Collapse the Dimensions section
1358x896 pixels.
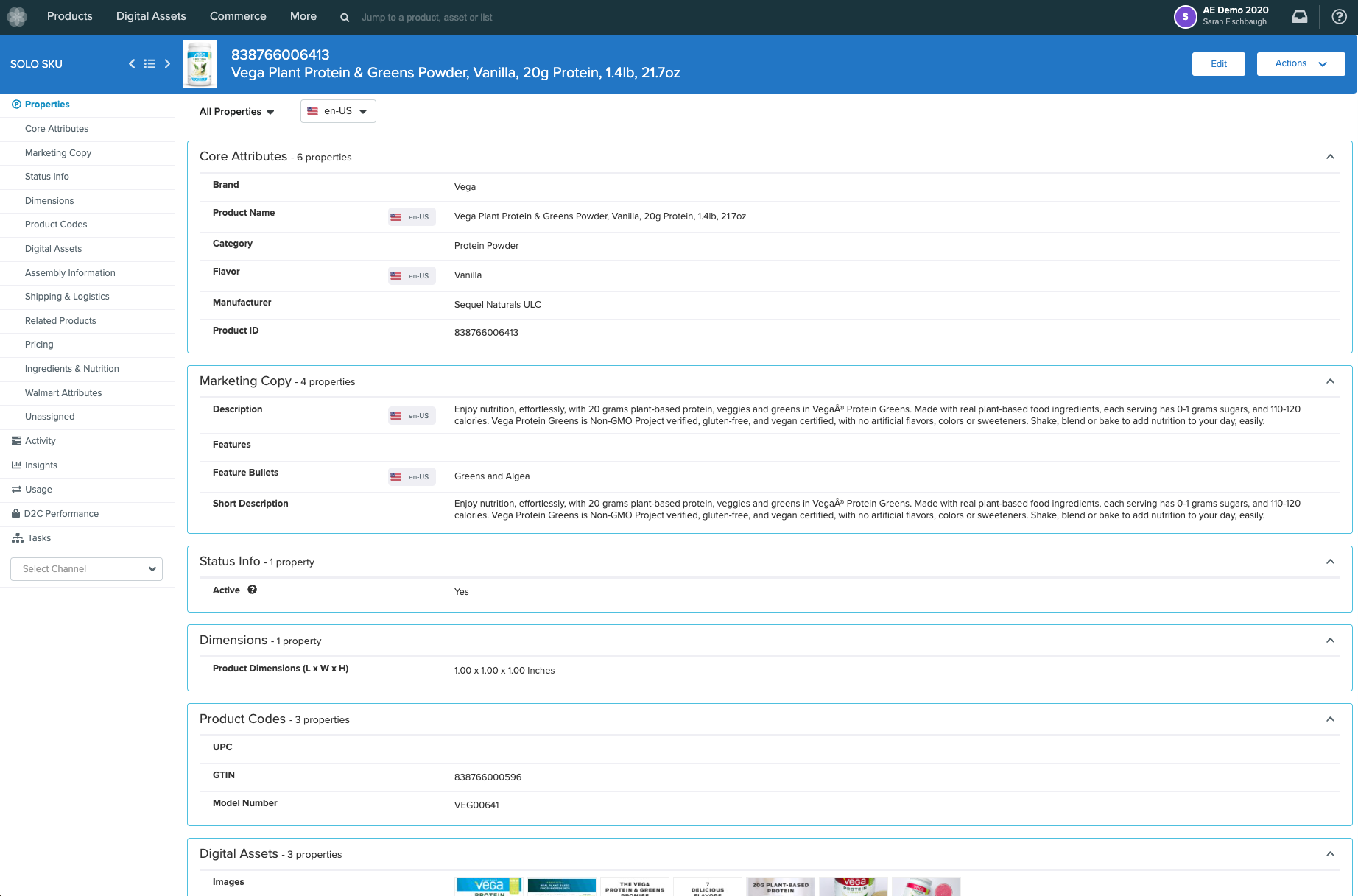coord(1330,641)
